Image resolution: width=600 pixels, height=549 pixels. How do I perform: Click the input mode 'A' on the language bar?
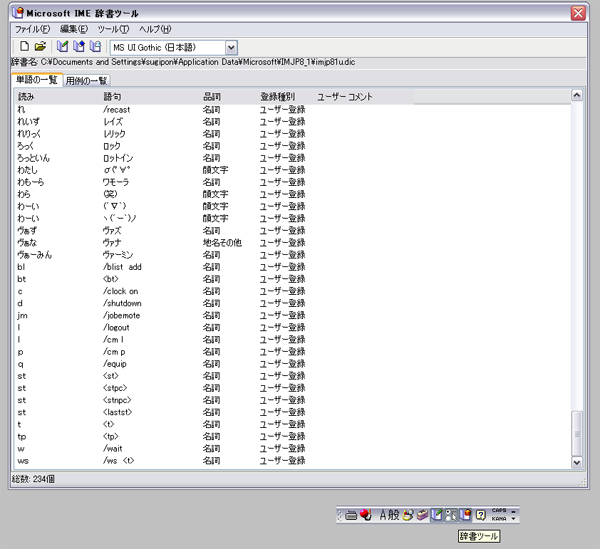coord(383,515)
